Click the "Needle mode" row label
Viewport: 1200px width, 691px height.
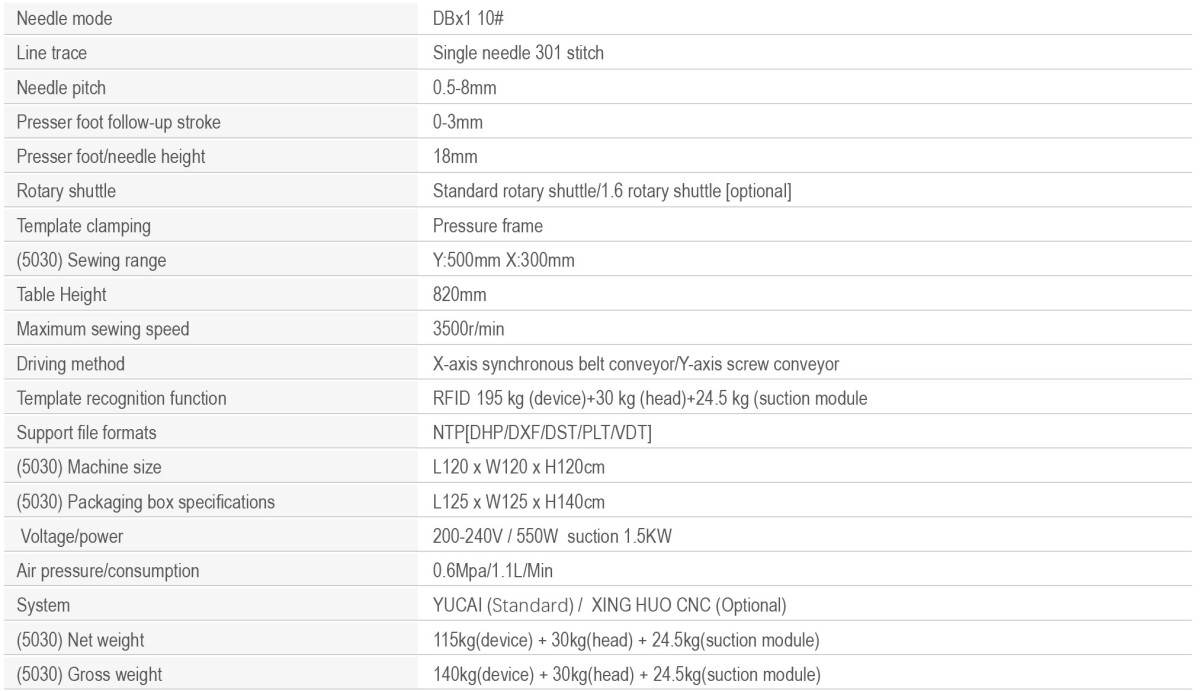pos(62,18)
